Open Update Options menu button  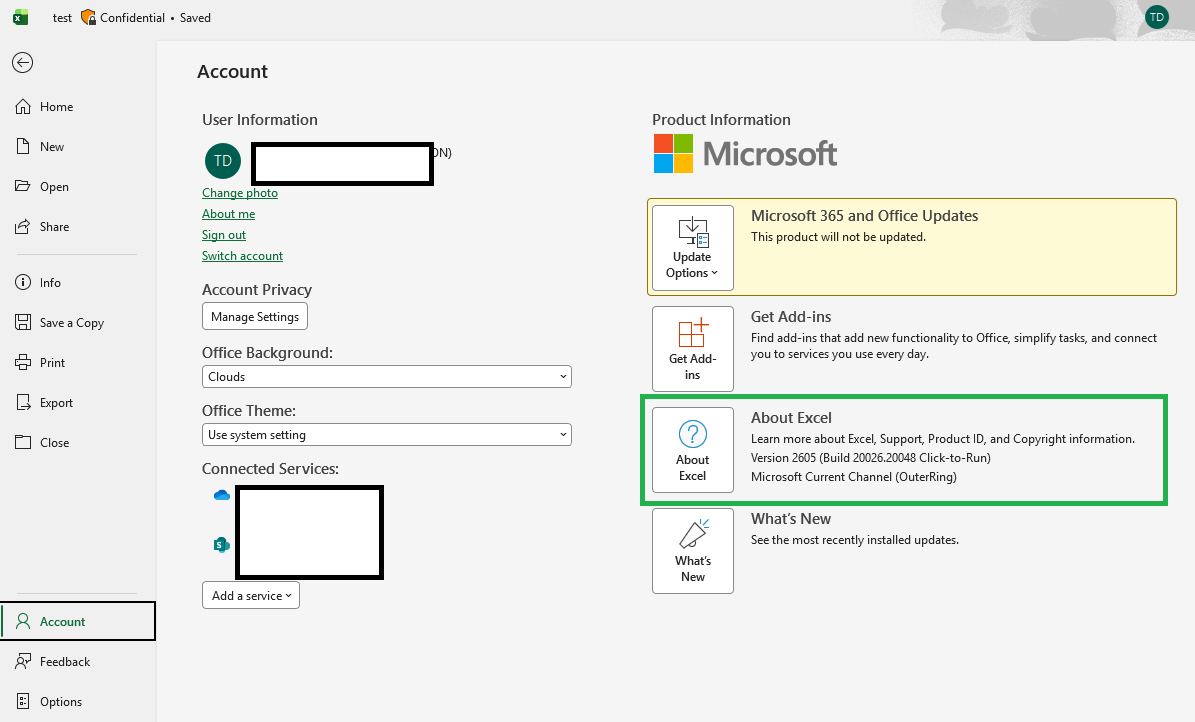coord(693,248)
